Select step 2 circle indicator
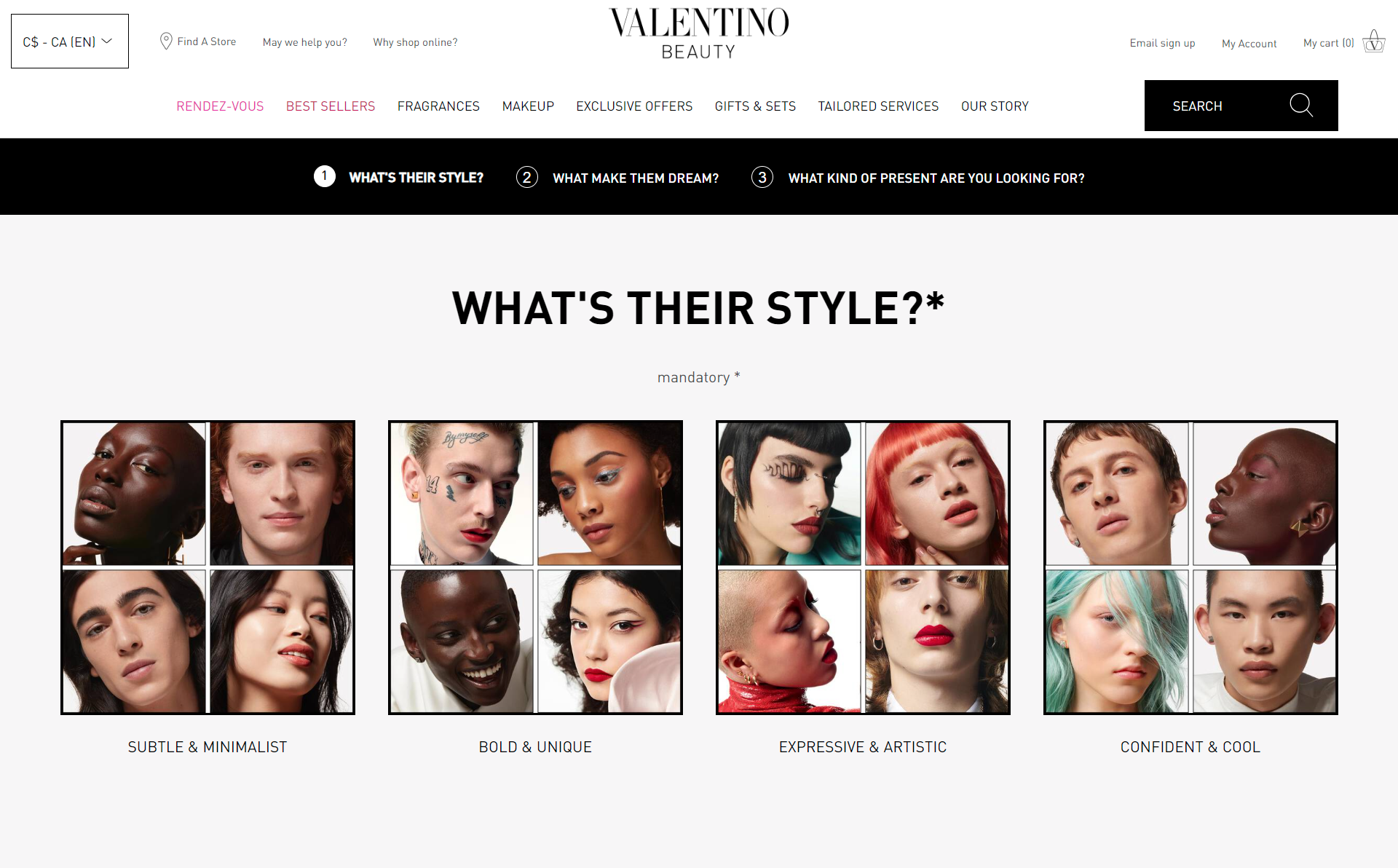 click(527, 177)
